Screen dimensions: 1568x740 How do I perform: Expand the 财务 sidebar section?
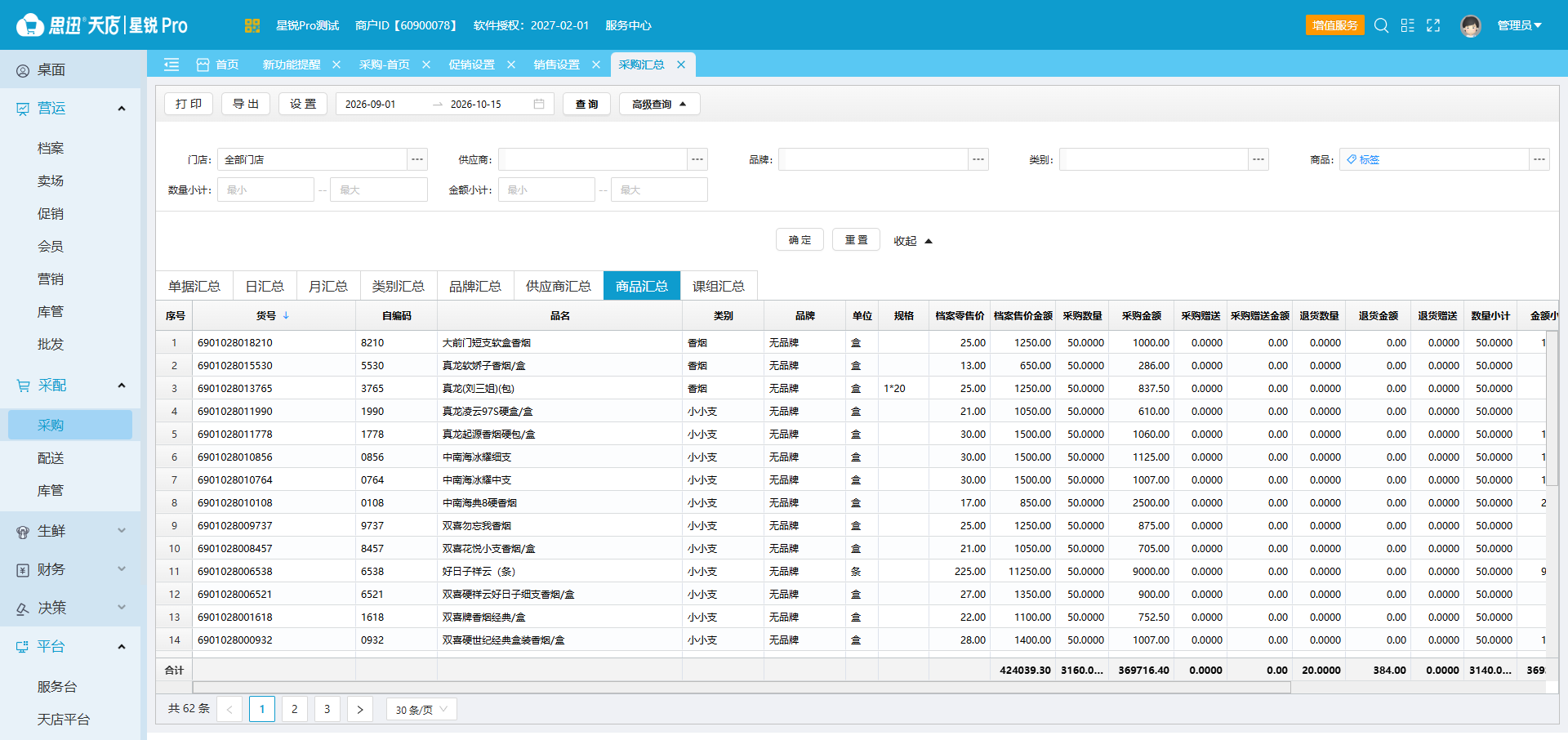[x=122, y=569]
